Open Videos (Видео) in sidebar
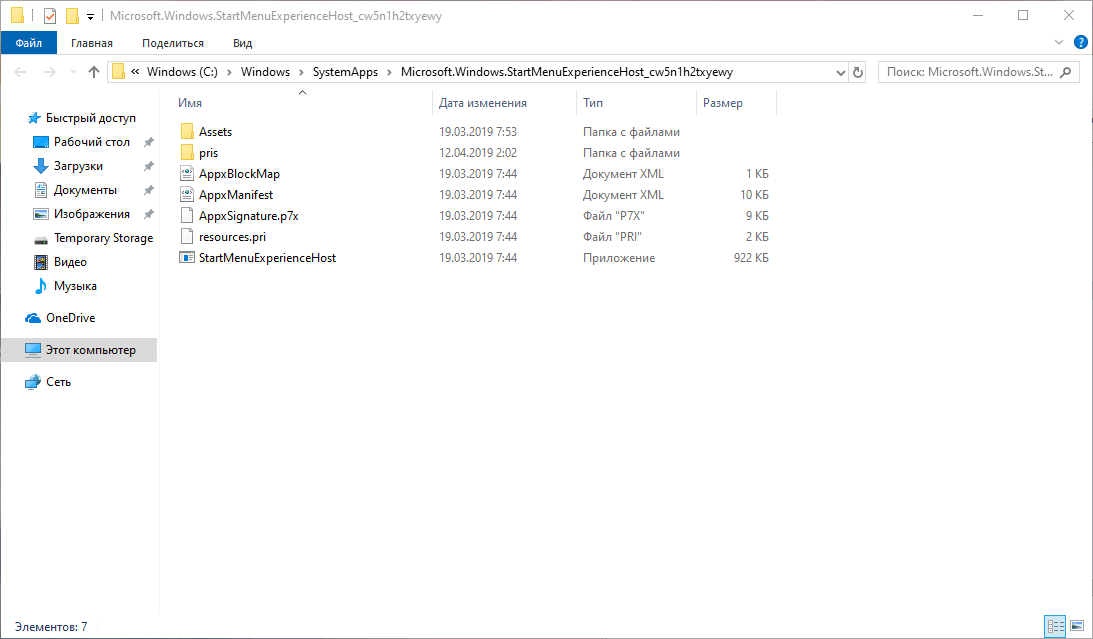 (70, 262)
